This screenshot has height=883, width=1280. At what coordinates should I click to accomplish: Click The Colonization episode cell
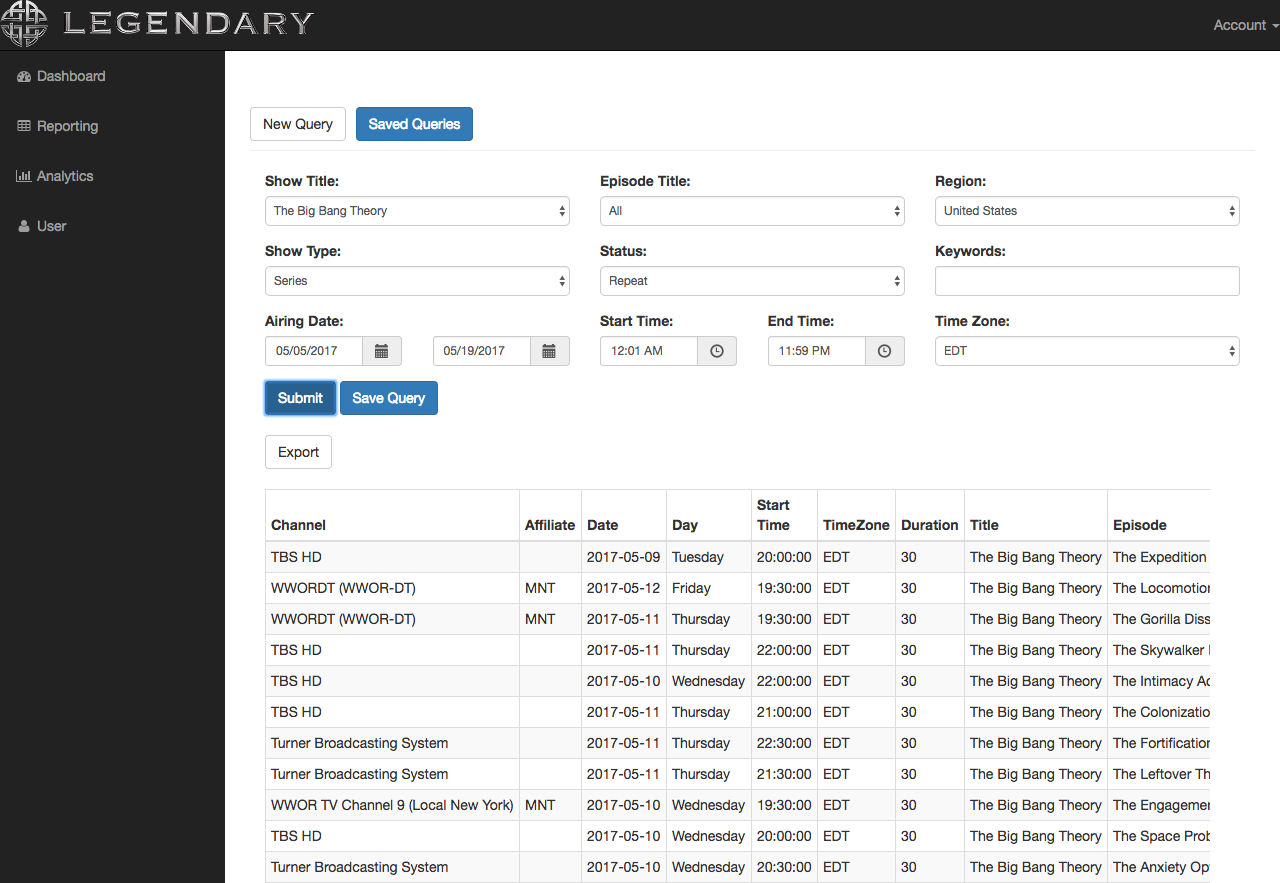point(1159,712)
